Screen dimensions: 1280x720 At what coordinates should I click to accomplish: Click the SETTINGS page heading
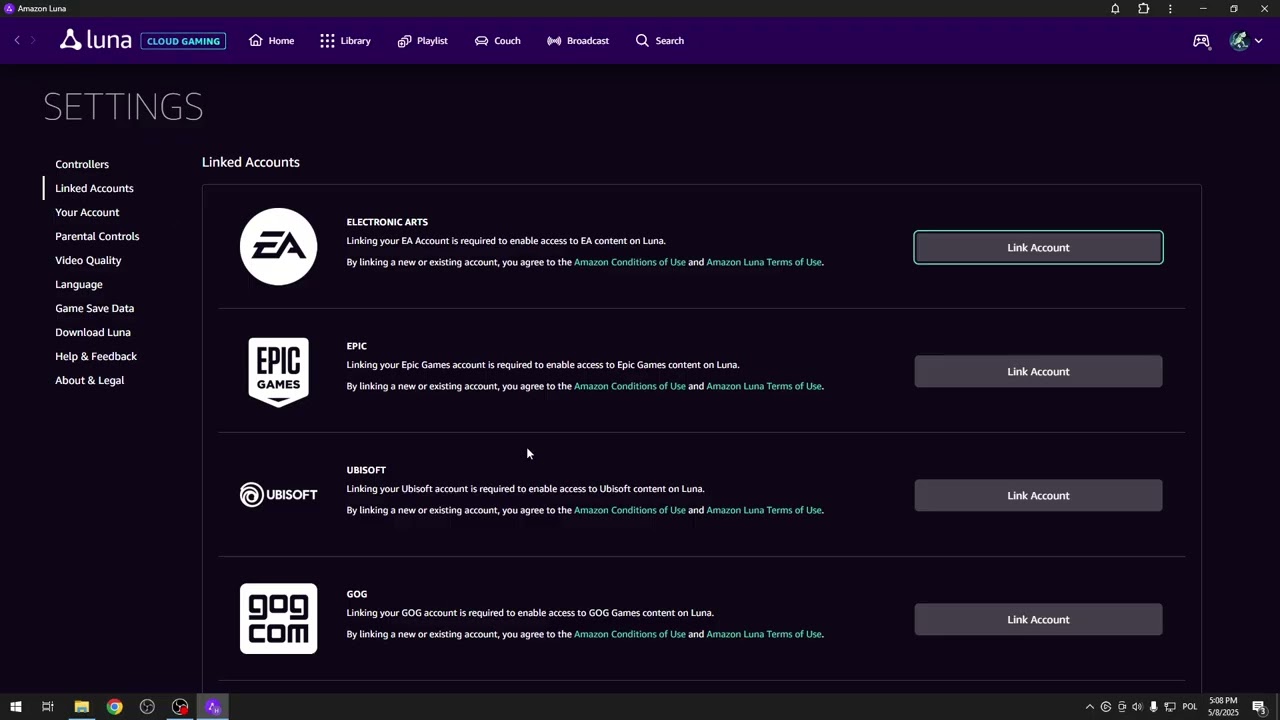123,106
